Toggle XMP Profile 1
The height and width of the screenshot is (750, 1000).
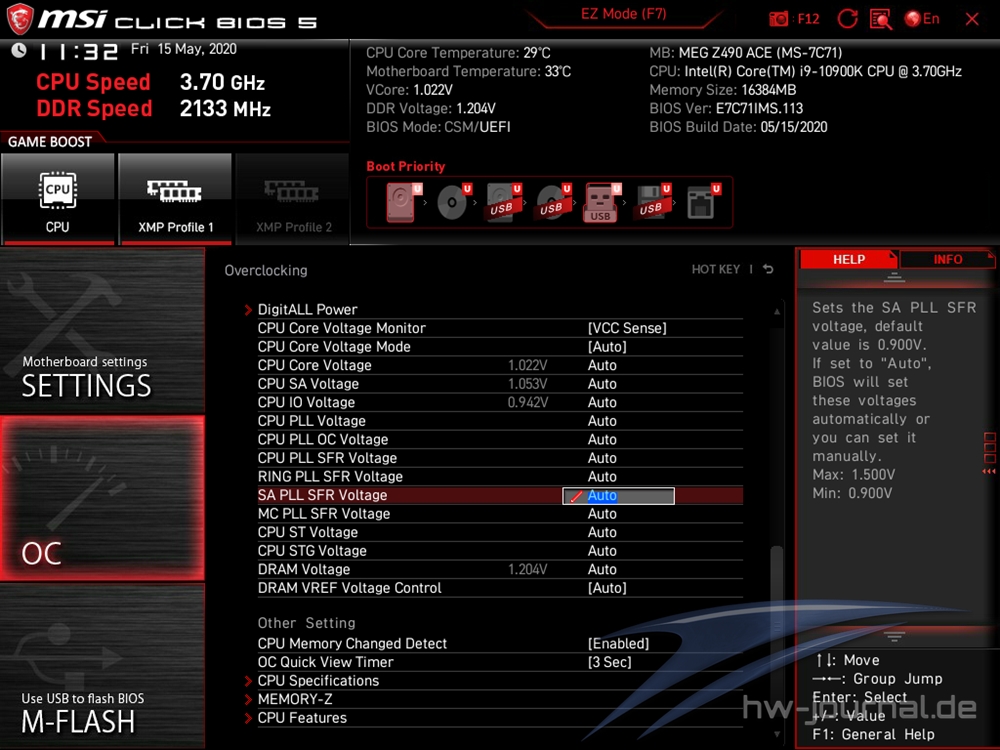175,198
